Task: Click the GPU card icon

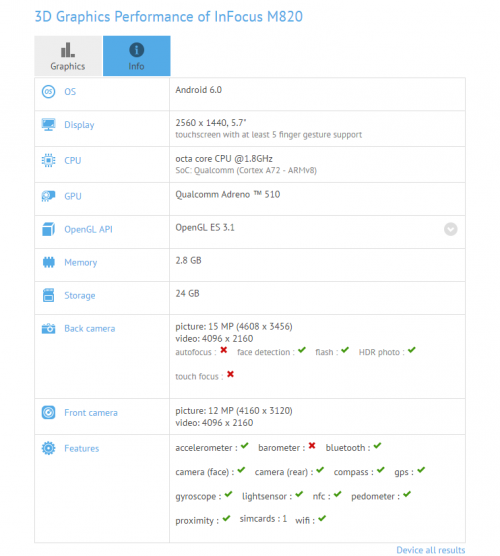Action: [x=49, y=196]
